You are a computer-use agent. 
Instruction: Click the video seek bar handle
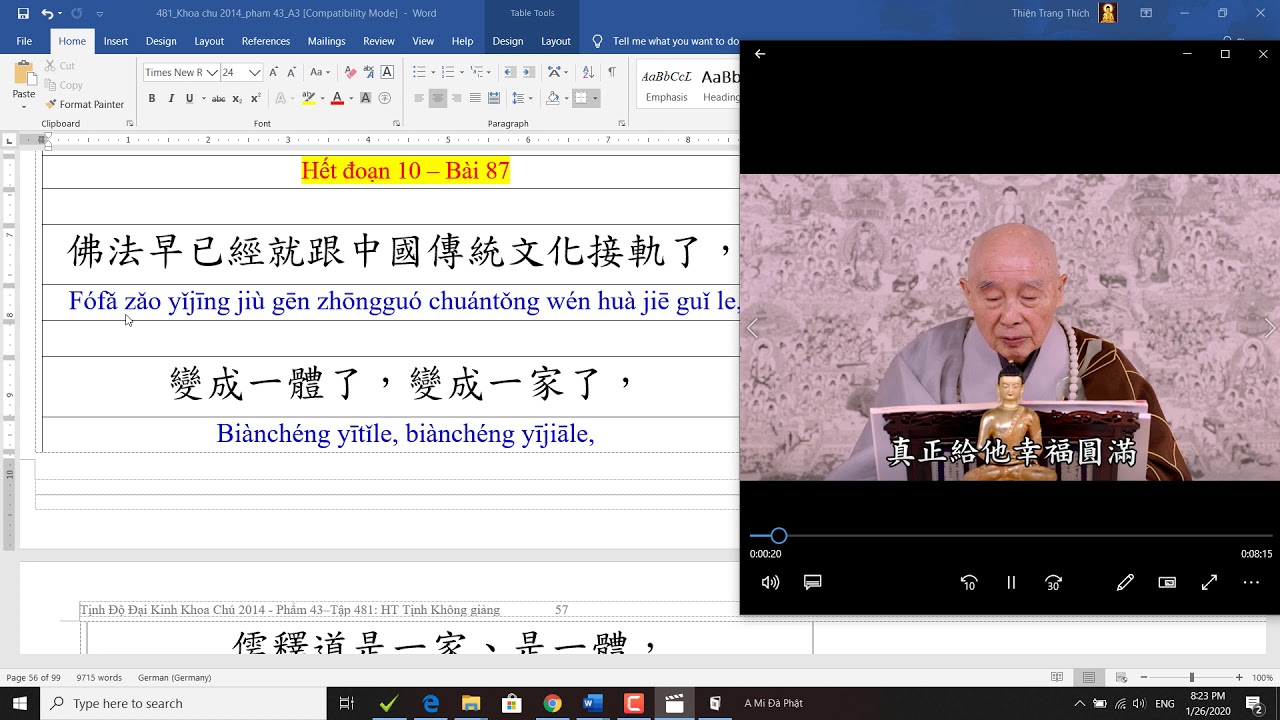click(778, 536)
